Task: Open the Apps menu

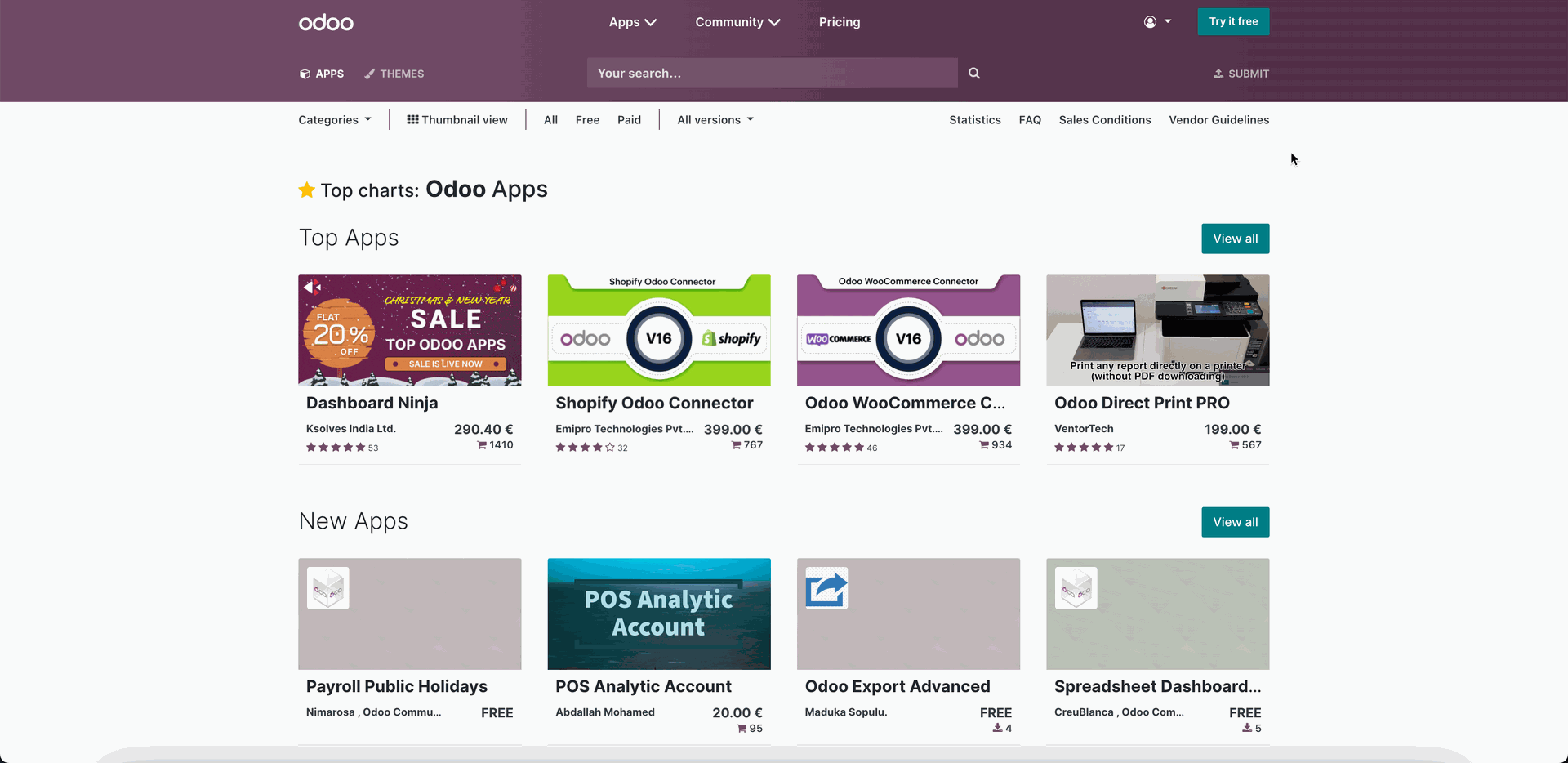Action: [x=632, y=22]
